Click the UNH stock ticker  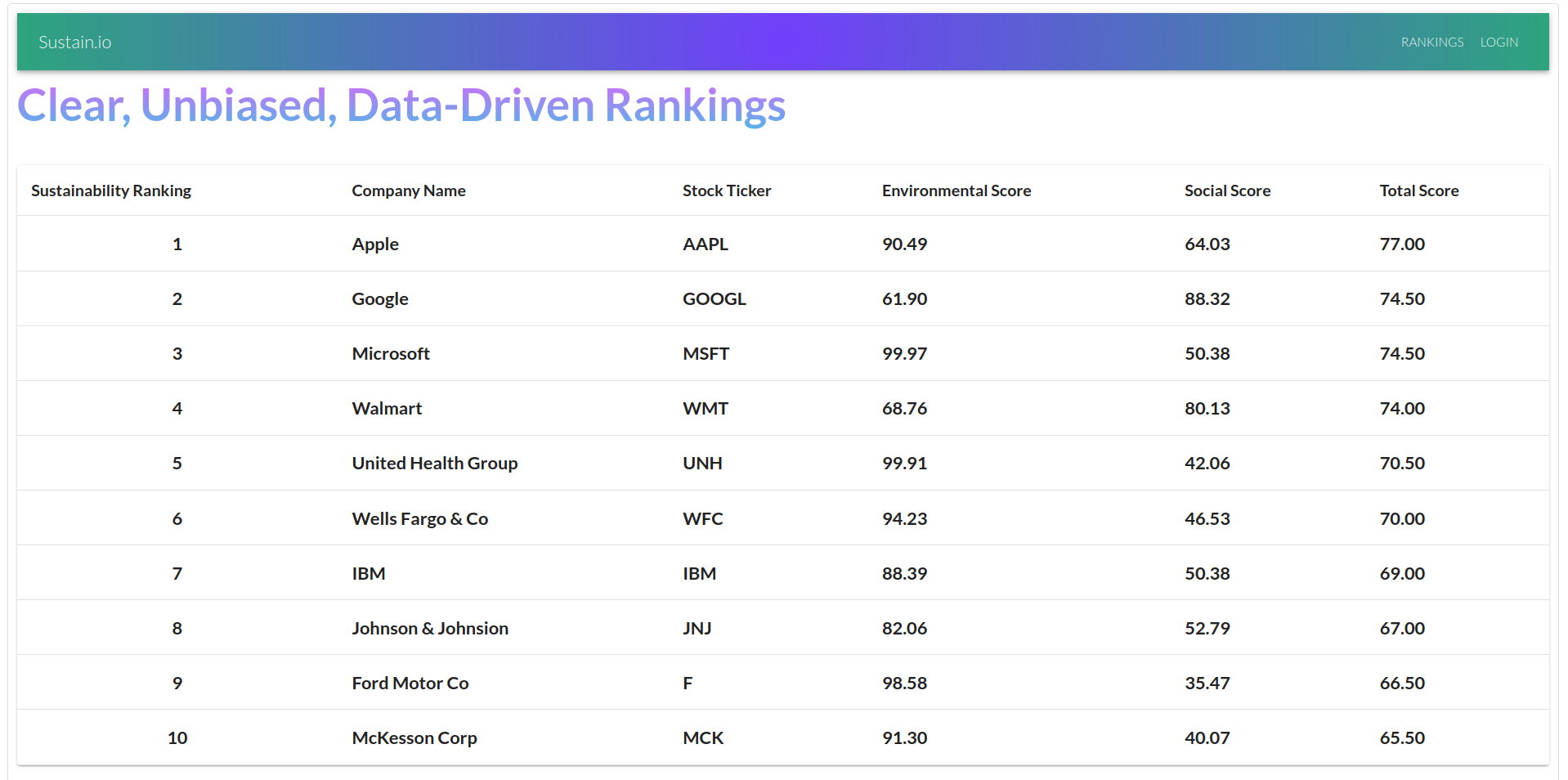point(702,464)
